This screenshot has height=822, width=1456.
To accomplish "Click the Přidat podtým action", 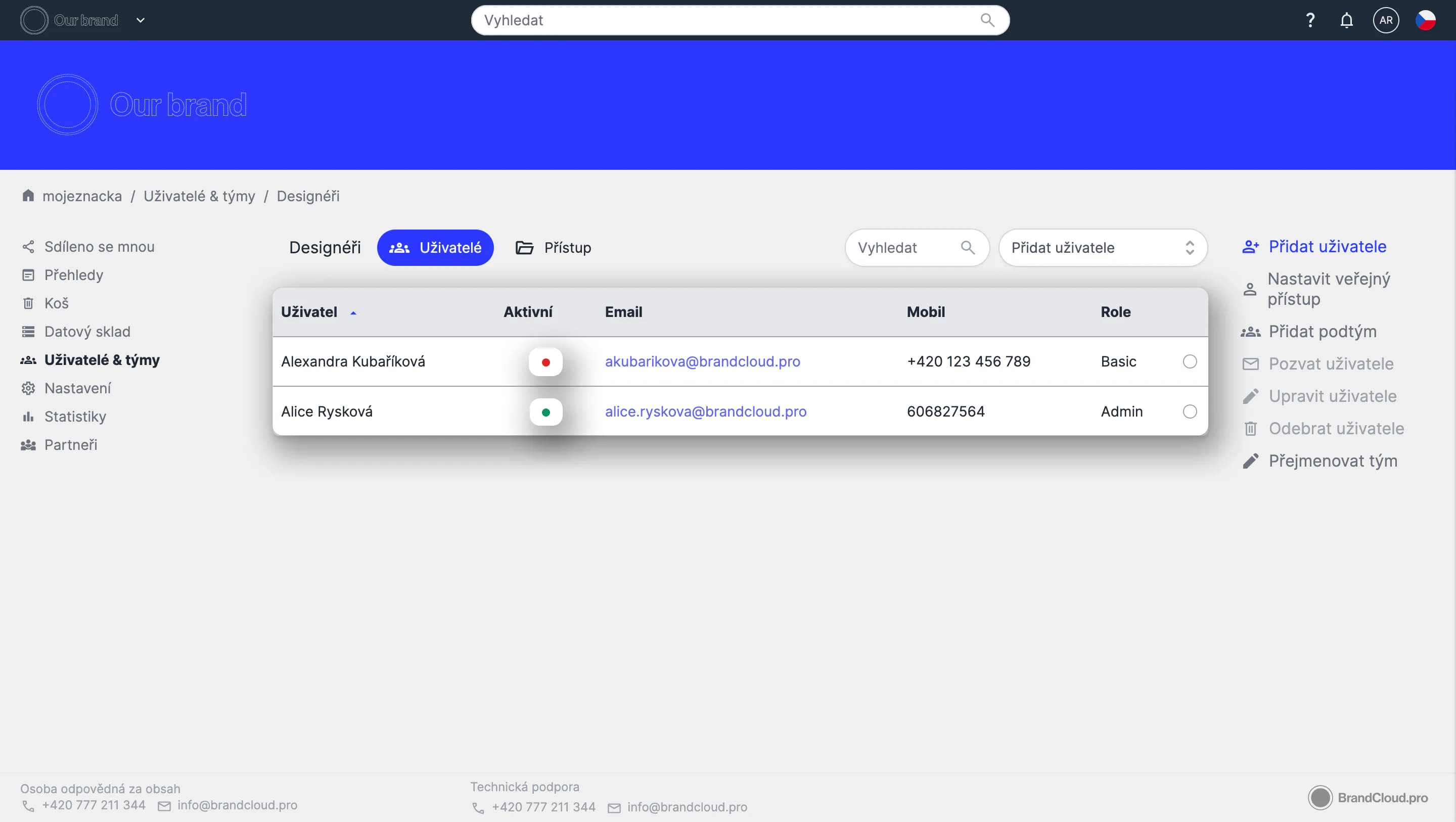I will click(x=1322, y=331).
